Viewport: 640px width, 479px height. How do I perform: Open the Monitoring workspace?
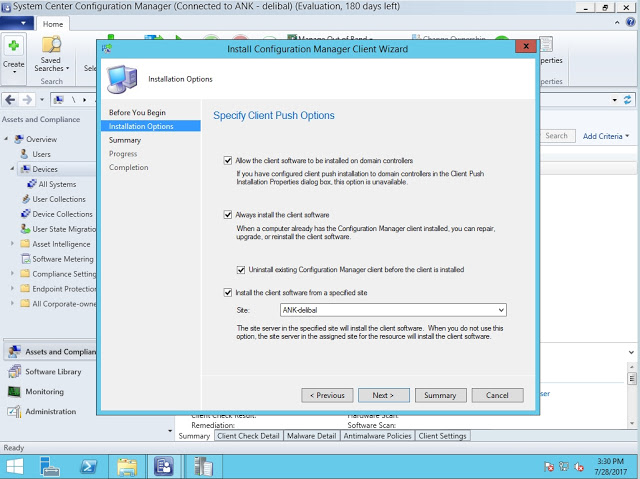14,392
